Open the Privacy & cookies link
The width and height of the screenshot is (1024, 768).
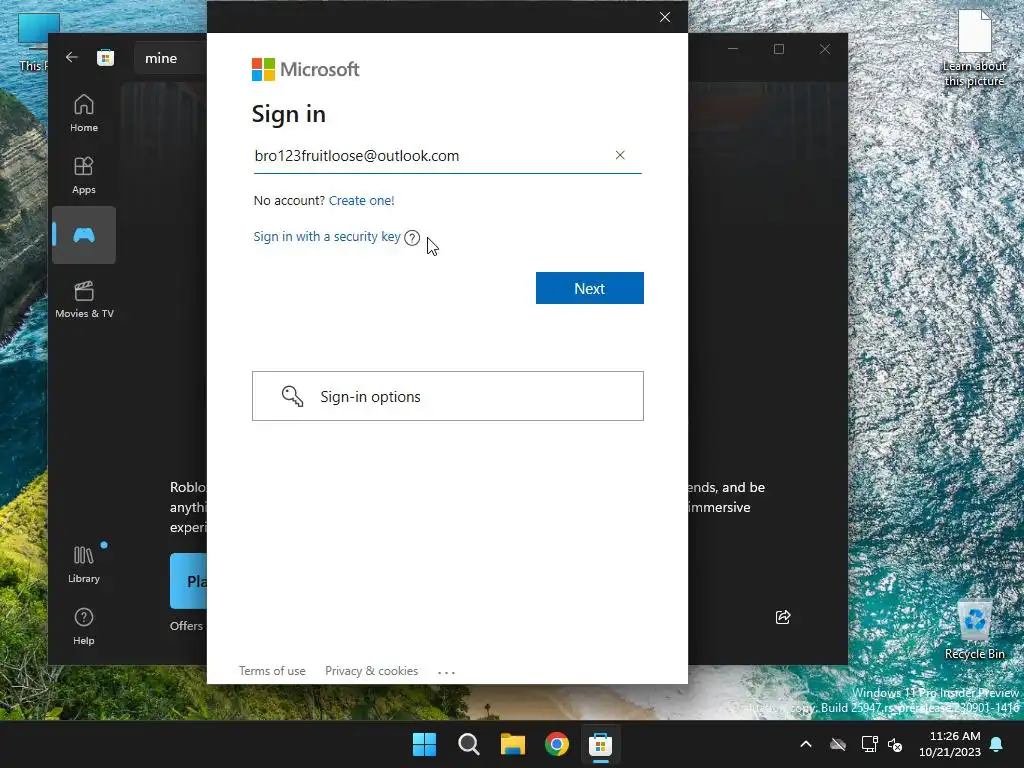[x=371, y=671]
